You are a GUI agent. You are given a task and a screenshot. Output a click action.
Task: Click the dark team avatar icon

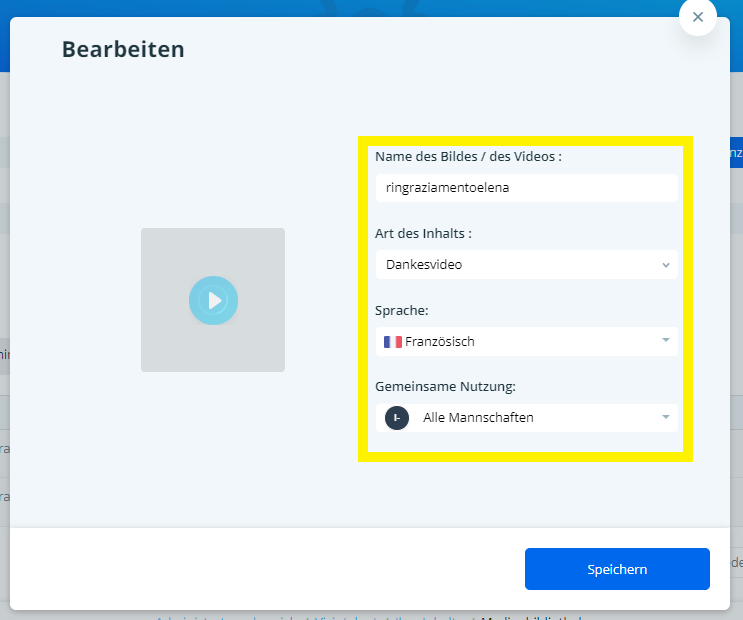click(397, 417)
